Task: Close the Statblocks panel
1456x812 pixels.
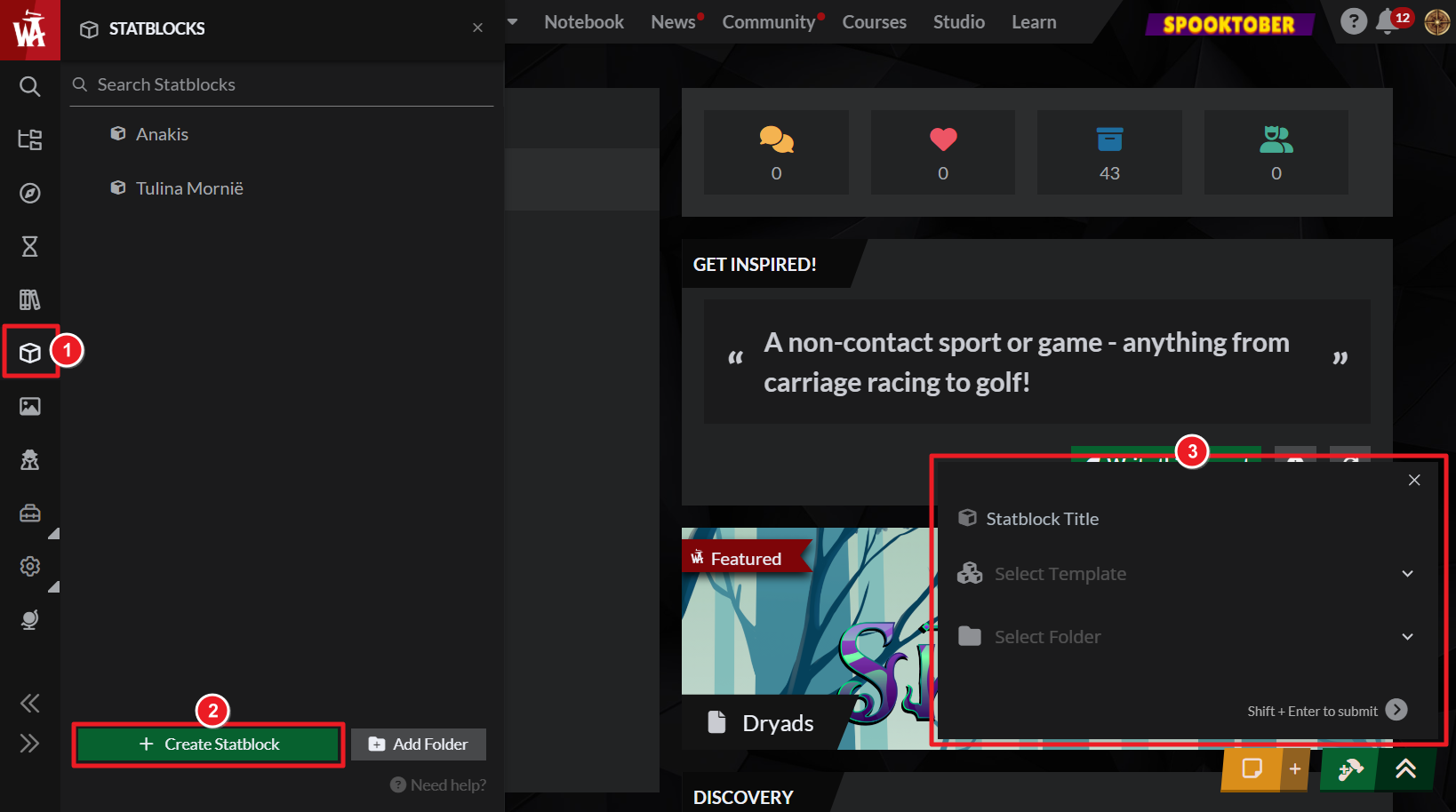Action: [477, 28]
